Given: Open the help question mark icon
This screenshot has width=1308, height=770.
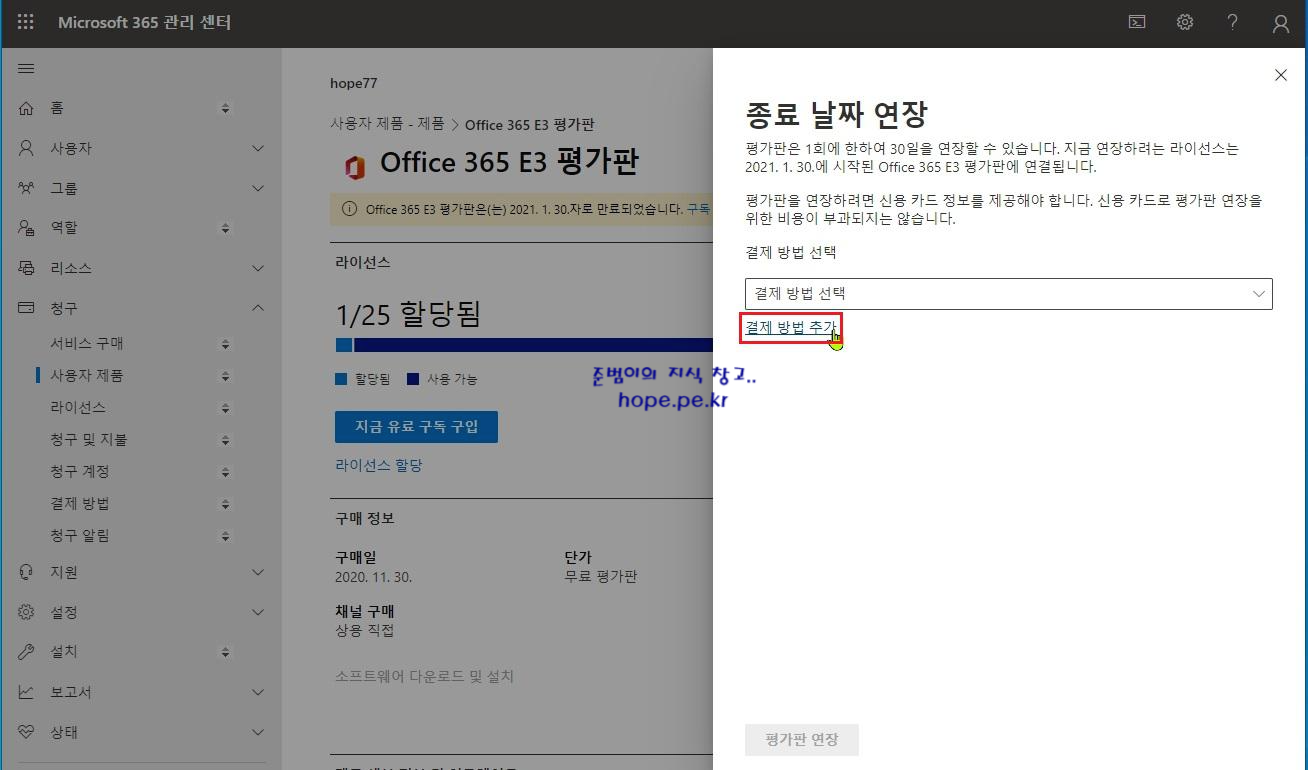Looking at the screenshot, I should [1233, 22].
